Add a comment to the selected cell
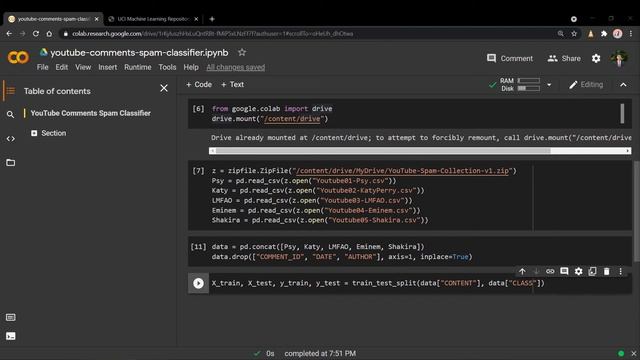640x360 pixels. tap(564, 271)
